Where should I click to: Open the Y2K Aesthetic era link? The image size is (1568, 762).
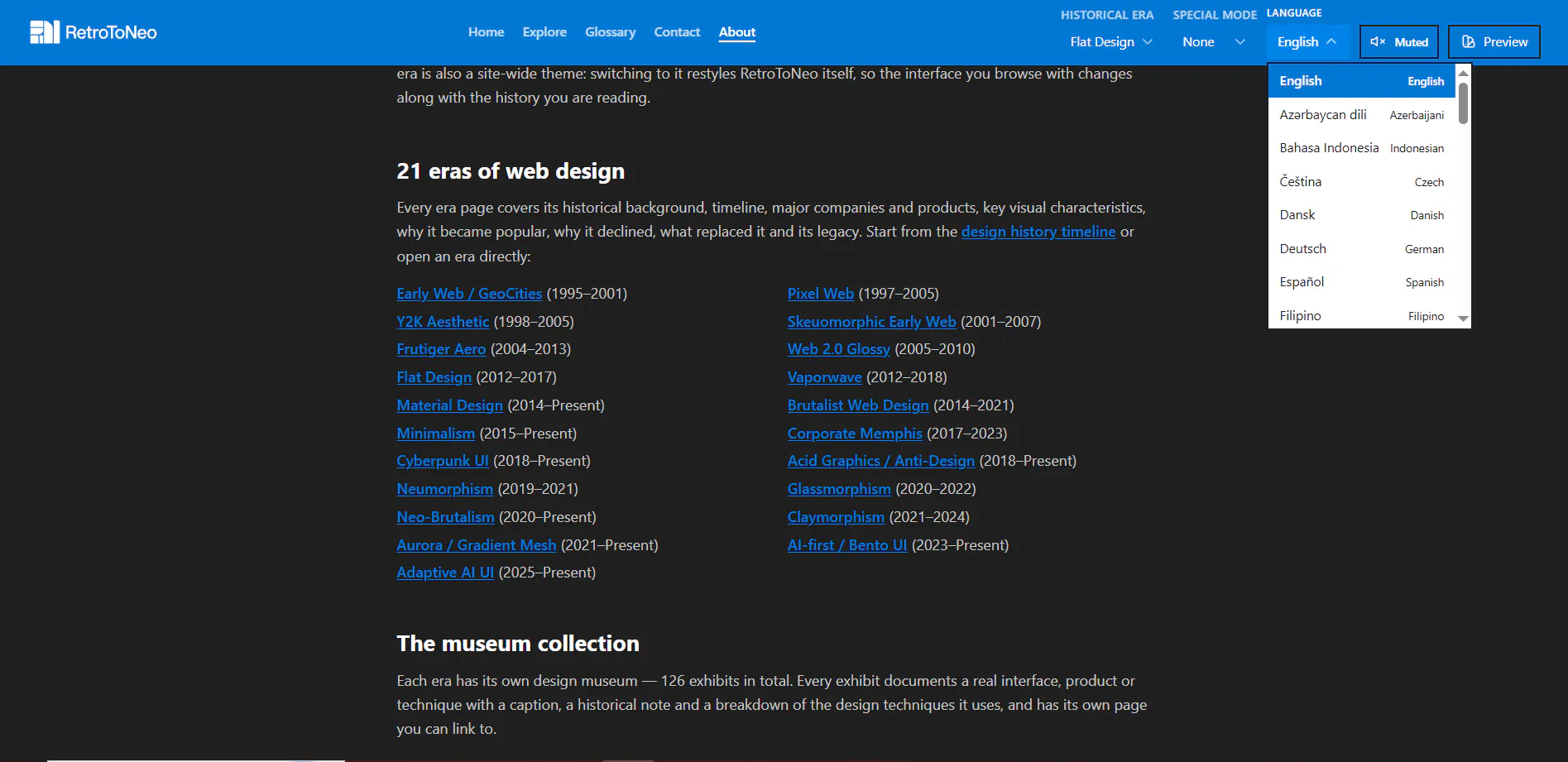pyautogui.click(x=443, y=322)
